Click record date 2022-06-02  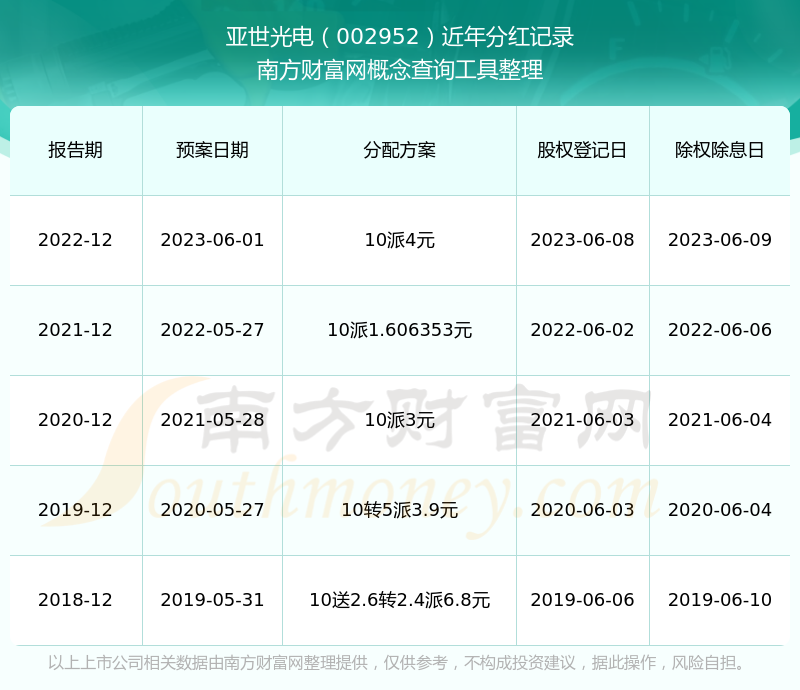click(x=582, y=330)
